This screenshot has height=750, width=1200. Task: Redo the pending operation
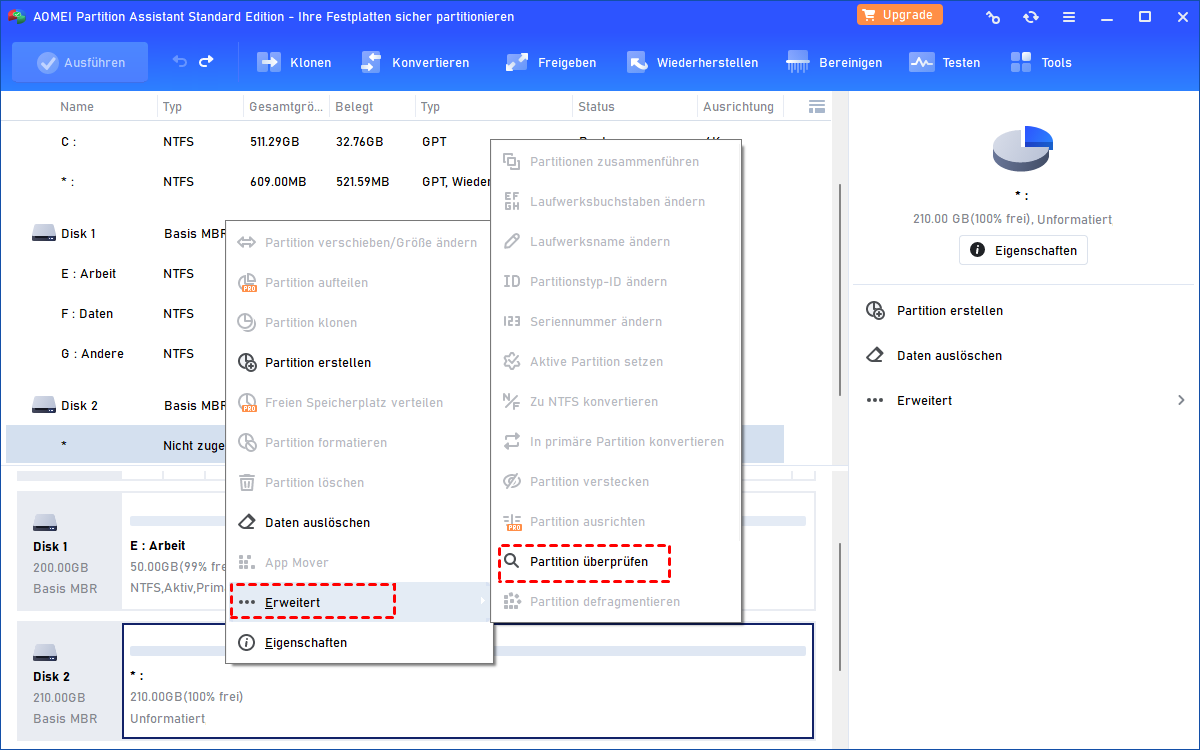pos(206,62)
